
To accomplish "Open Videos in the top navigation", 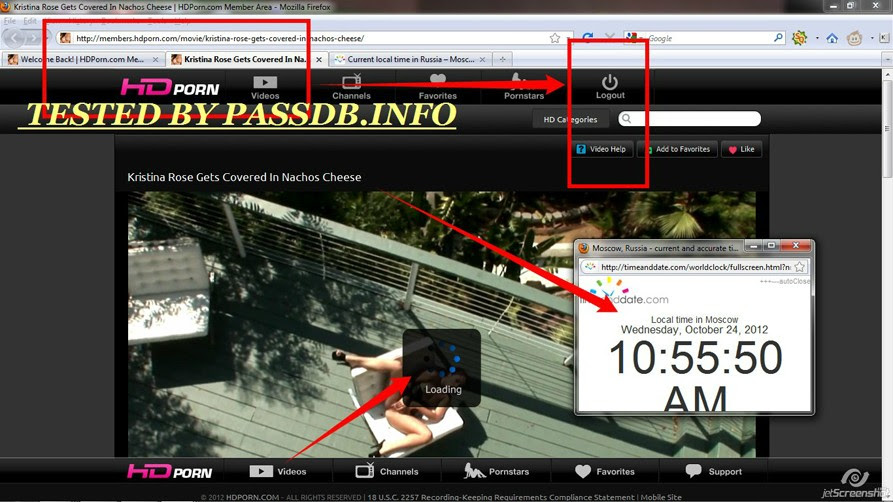I will click(x=265, y=87).
